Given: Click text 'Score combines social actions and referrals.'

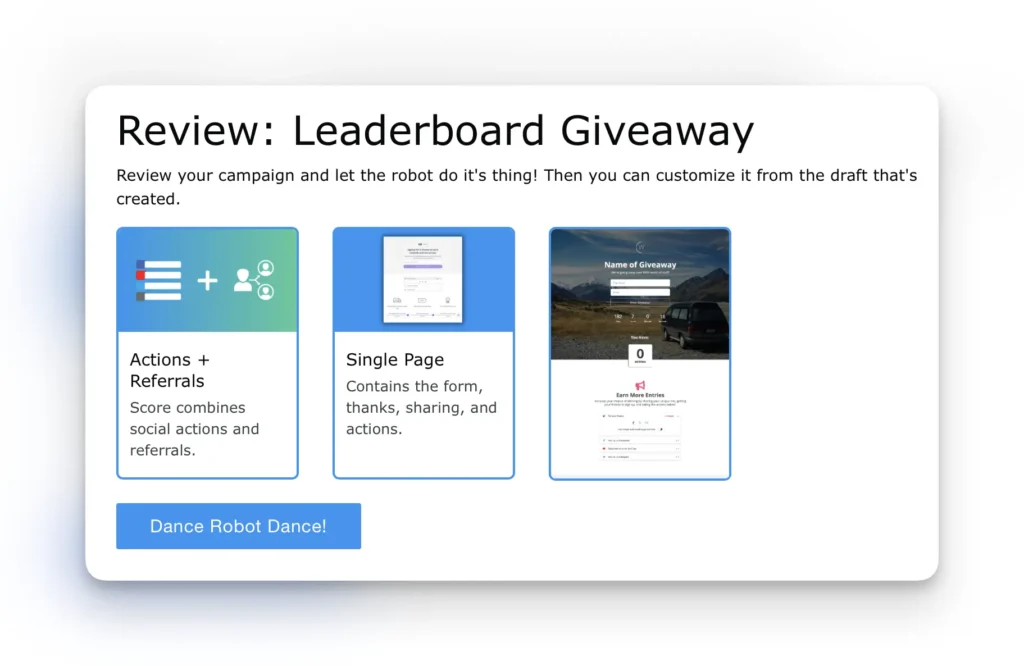Looking at the screenshot, I should [195, 429].
